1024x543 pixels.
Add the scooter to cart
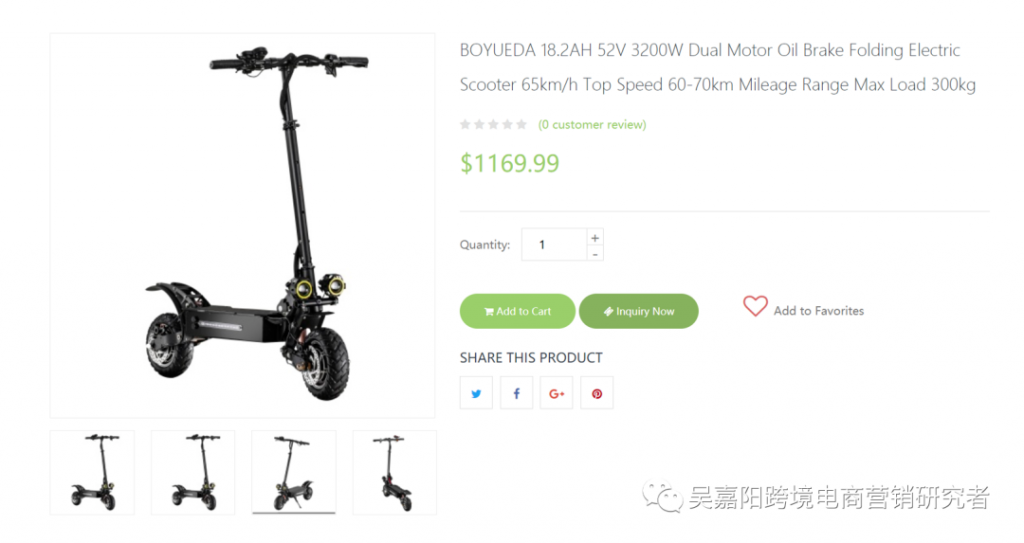pos(517,311)
